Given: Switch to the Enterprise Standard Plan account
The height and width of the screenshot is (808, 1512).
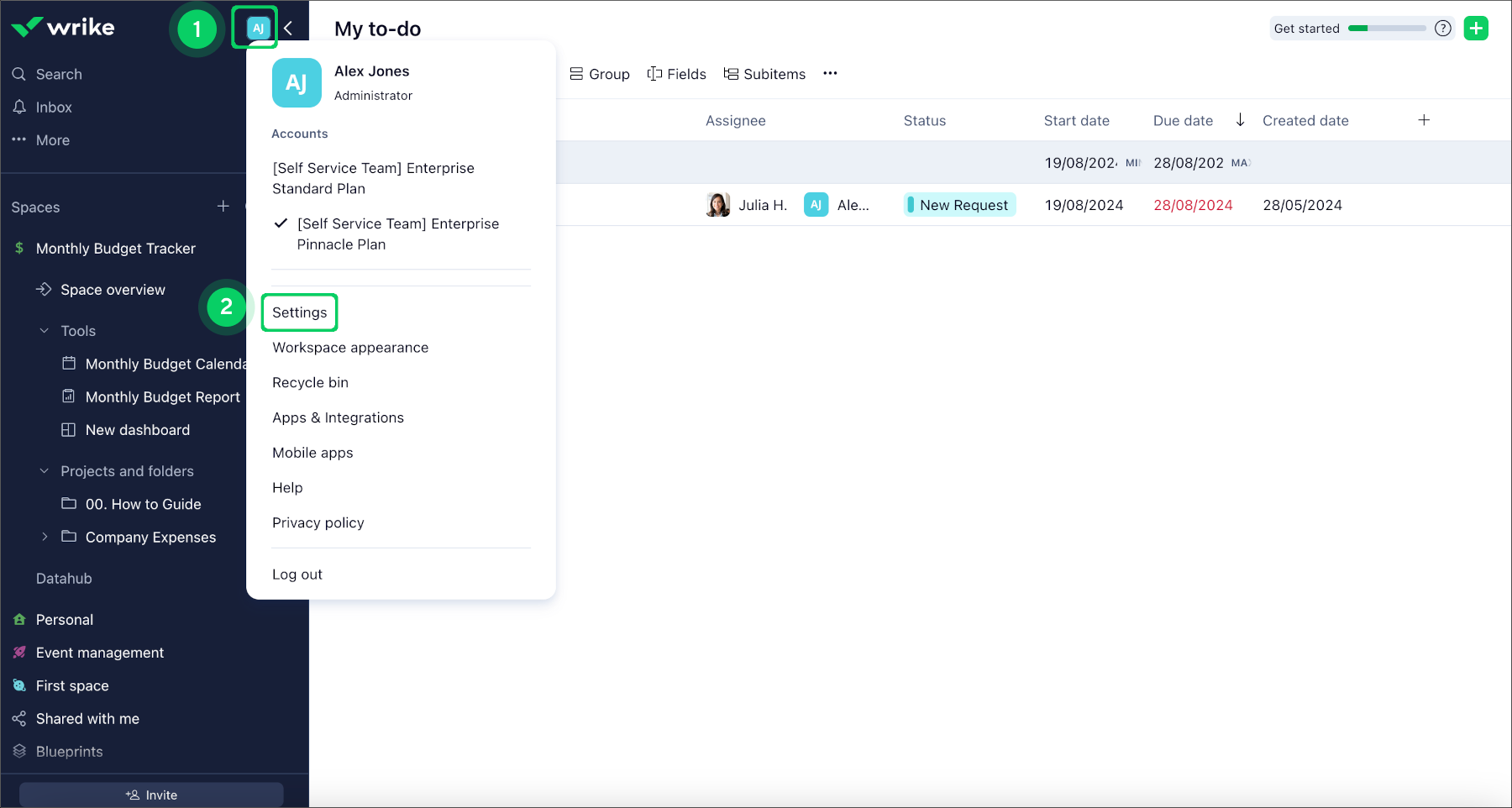Looking at the screenshot, I should [x=374, y=178].
